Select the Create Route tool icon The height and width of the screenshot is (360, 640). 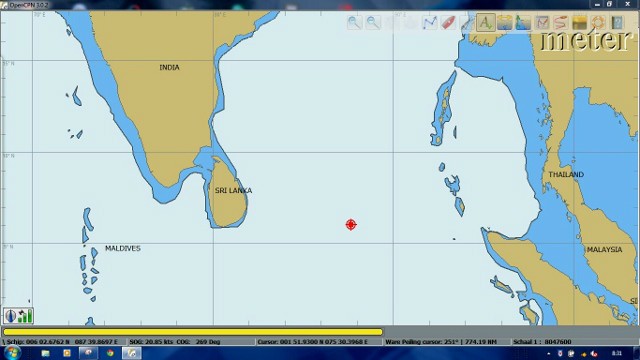point(429,22)
